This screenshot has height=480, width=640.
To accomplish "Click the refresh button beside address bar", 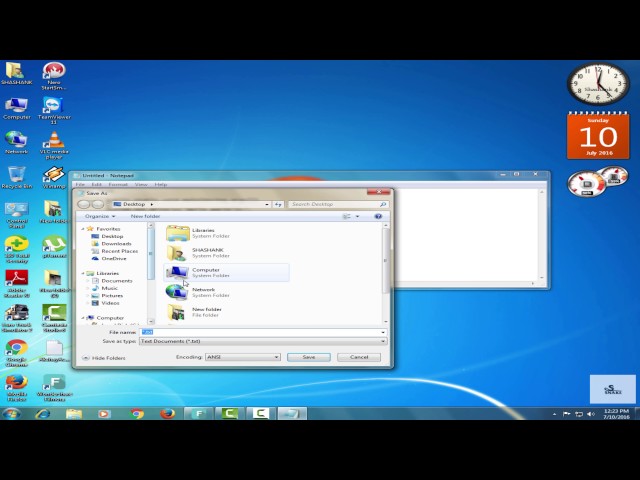I will 278,204.
